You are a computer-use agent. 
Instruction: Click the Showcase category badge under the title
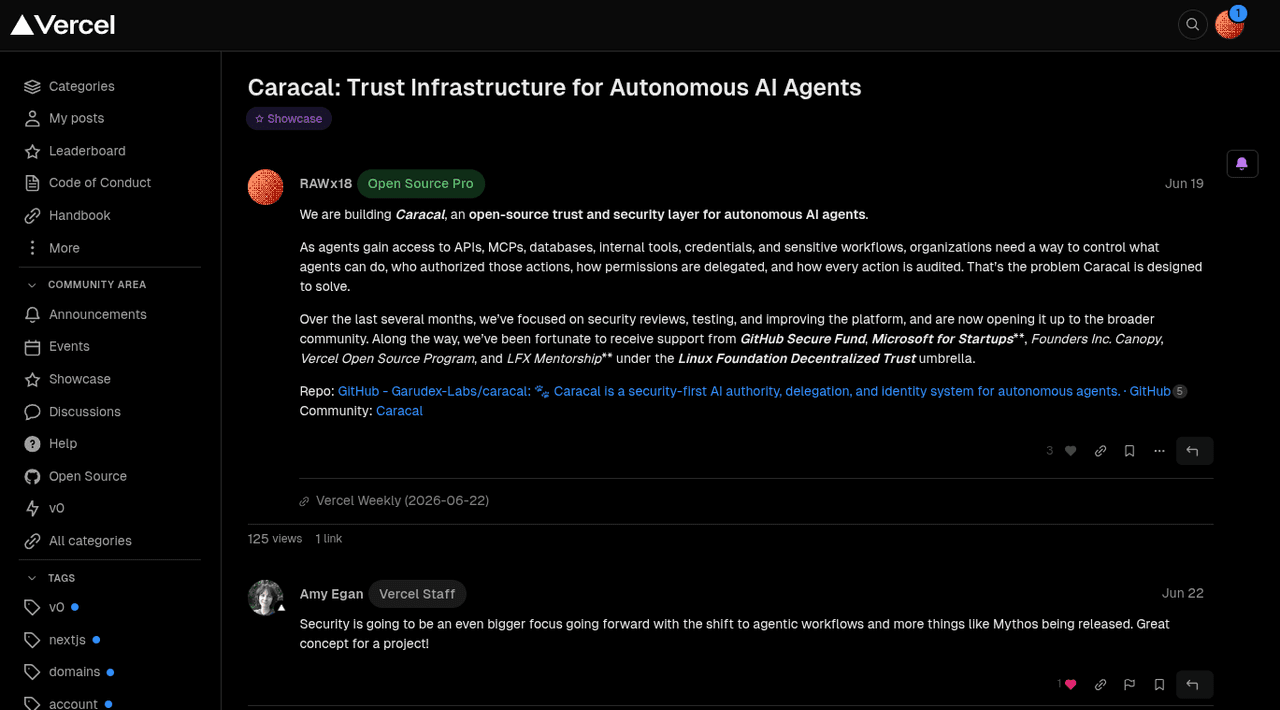tap(289, 119)
